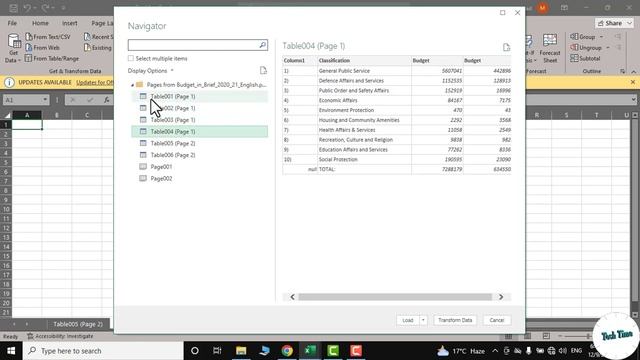This screenshot has width=640, height=360.
Task: Click the Save icon in quick access
Action: (x=13, y=8)
